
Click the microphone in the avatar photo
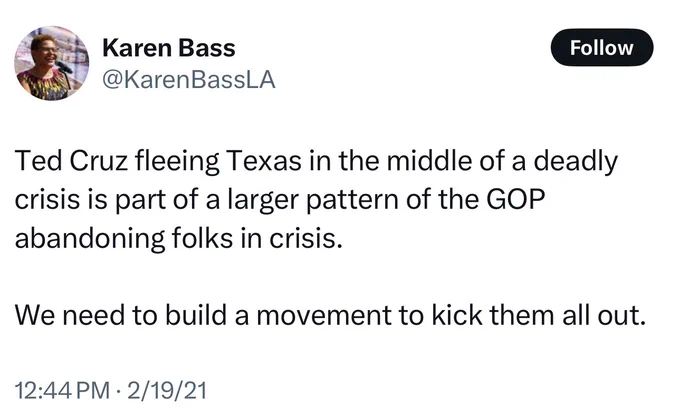(65, 67)
